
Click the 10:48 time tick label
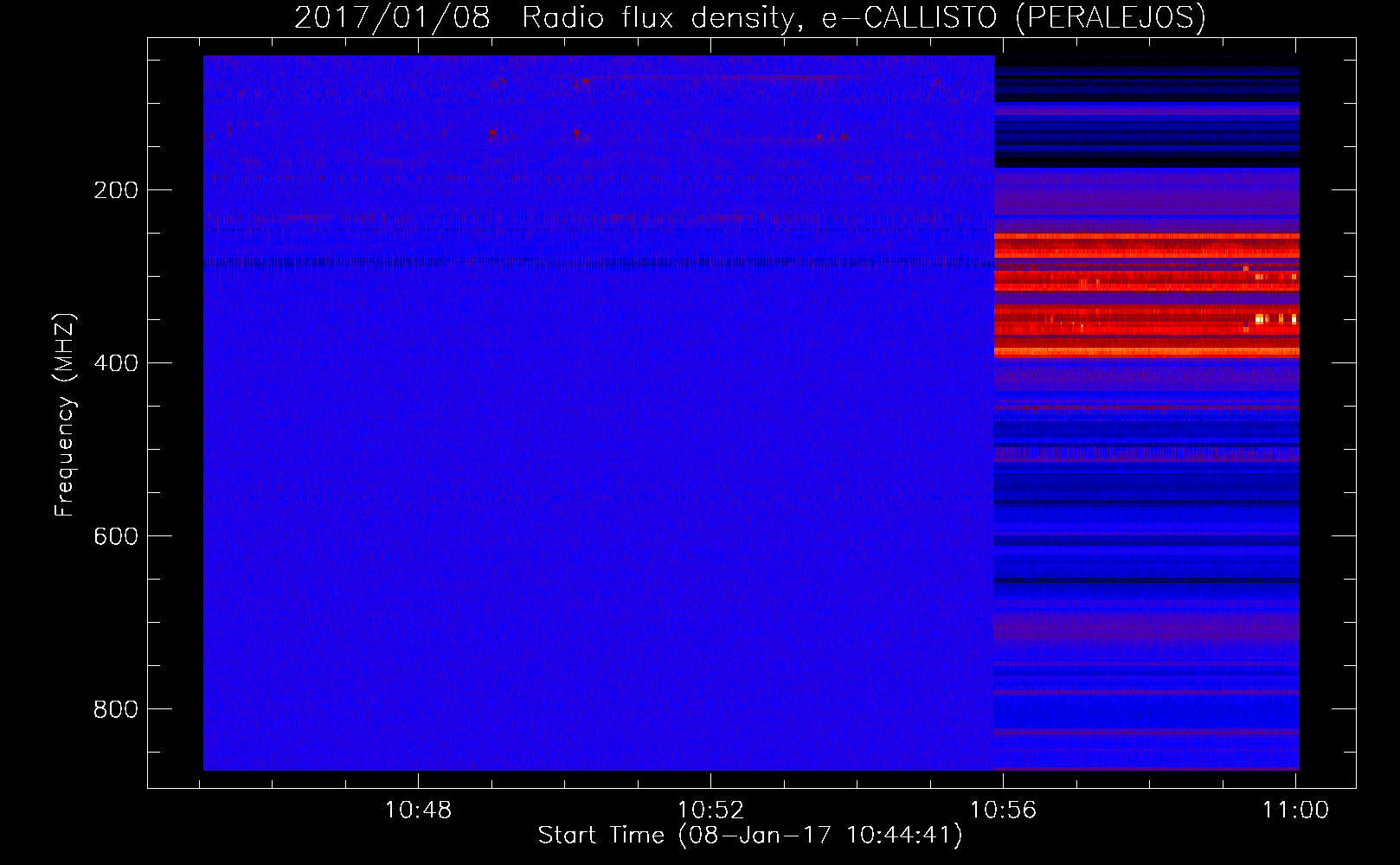click(418, 810)
